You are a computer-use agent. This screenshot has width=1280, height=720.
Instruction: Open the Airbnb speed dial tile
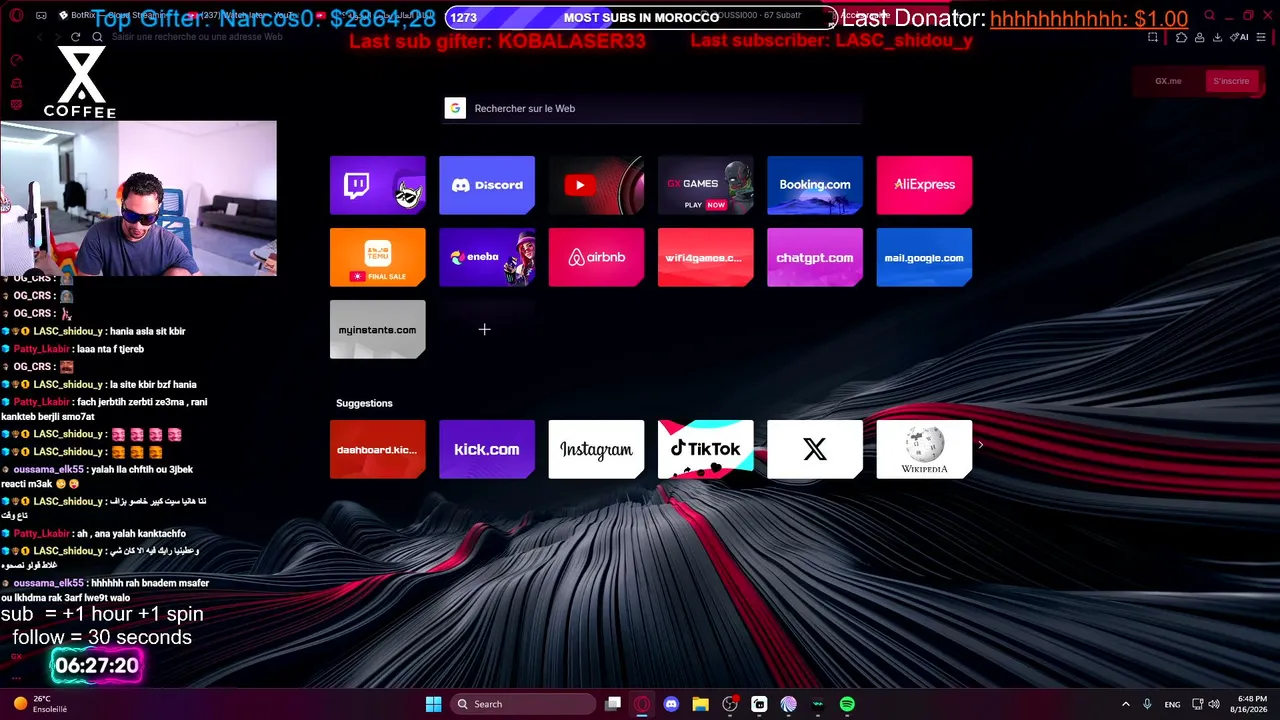coord(596,257)
